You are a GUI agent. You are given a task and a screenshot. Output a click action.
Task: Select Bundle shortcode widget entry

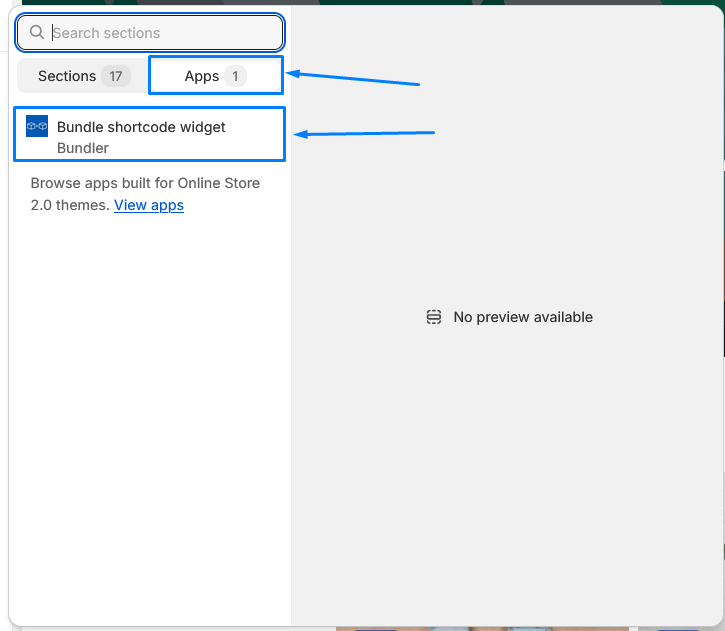149,135
